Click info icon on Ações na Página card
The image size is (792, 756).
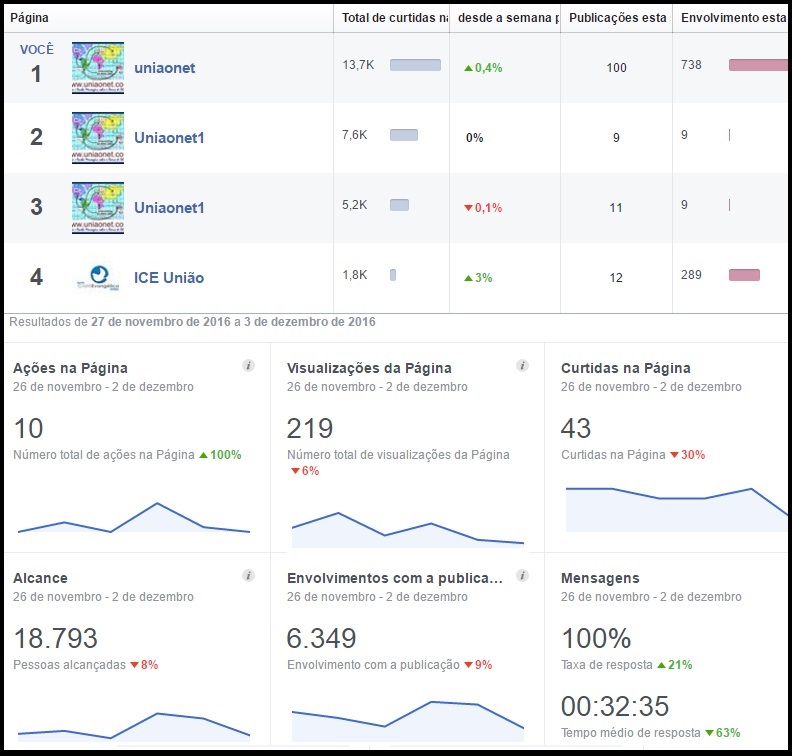point(248,366)
